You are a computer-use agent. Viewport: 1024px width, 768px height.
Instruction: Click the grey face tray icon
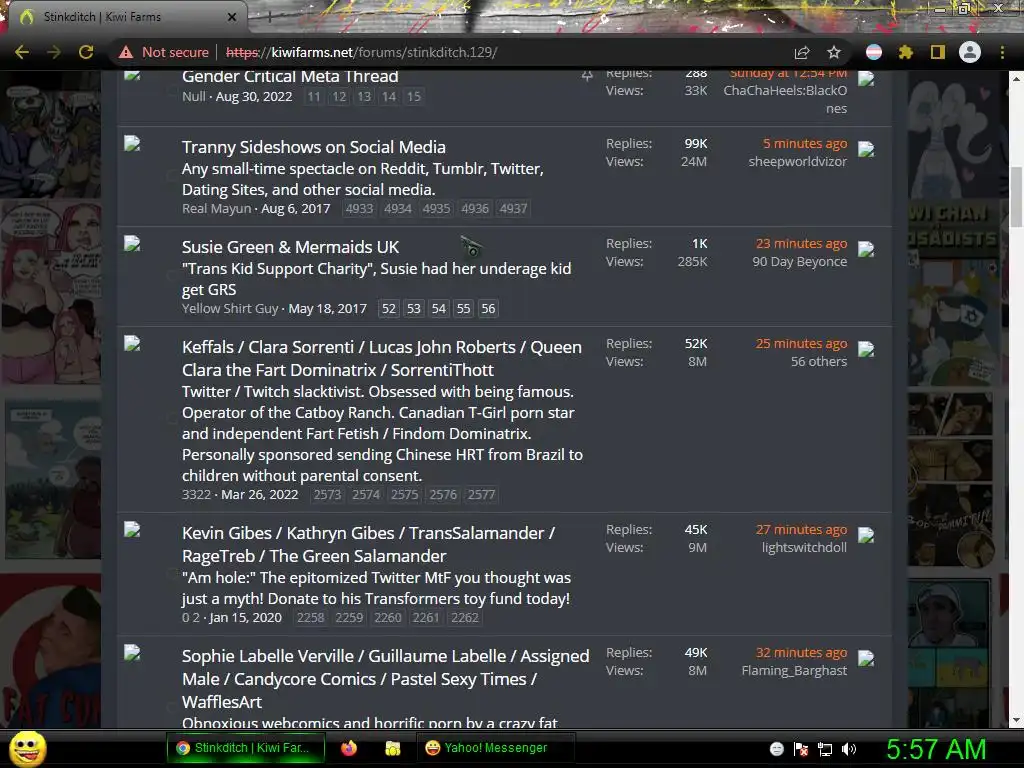776,749
